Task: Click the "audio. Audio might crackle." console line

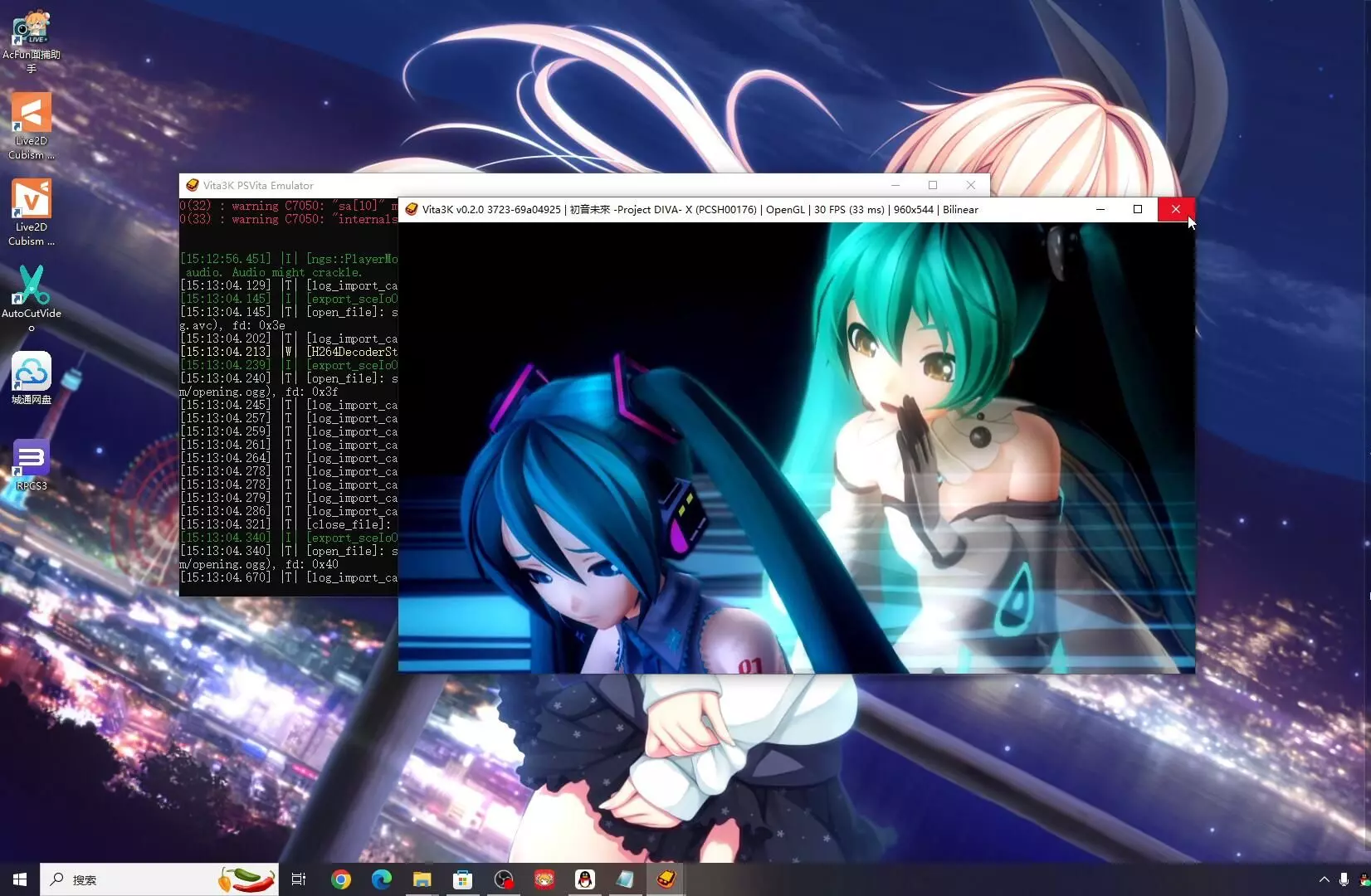Action: 274,272
